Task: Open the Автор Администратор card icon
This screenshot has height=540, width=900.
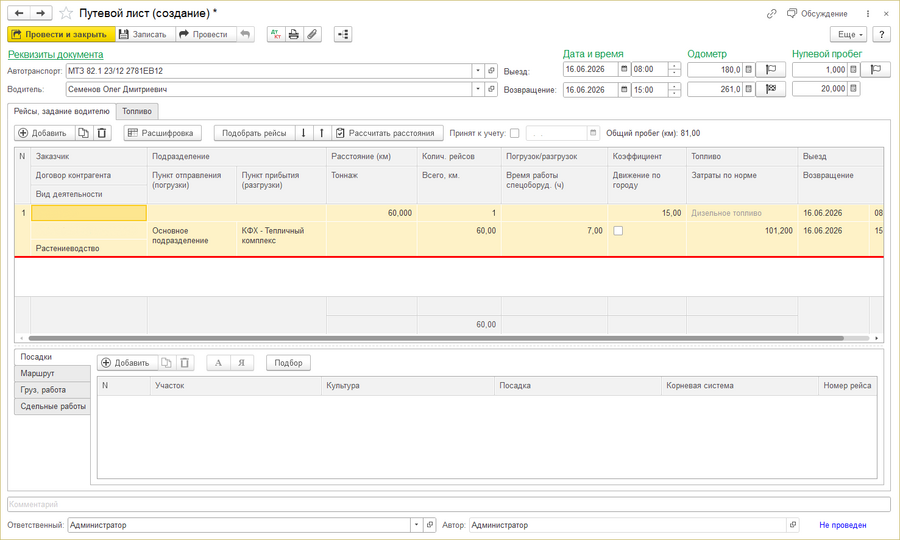Action: pyautogui.click(x=793, y=525)
